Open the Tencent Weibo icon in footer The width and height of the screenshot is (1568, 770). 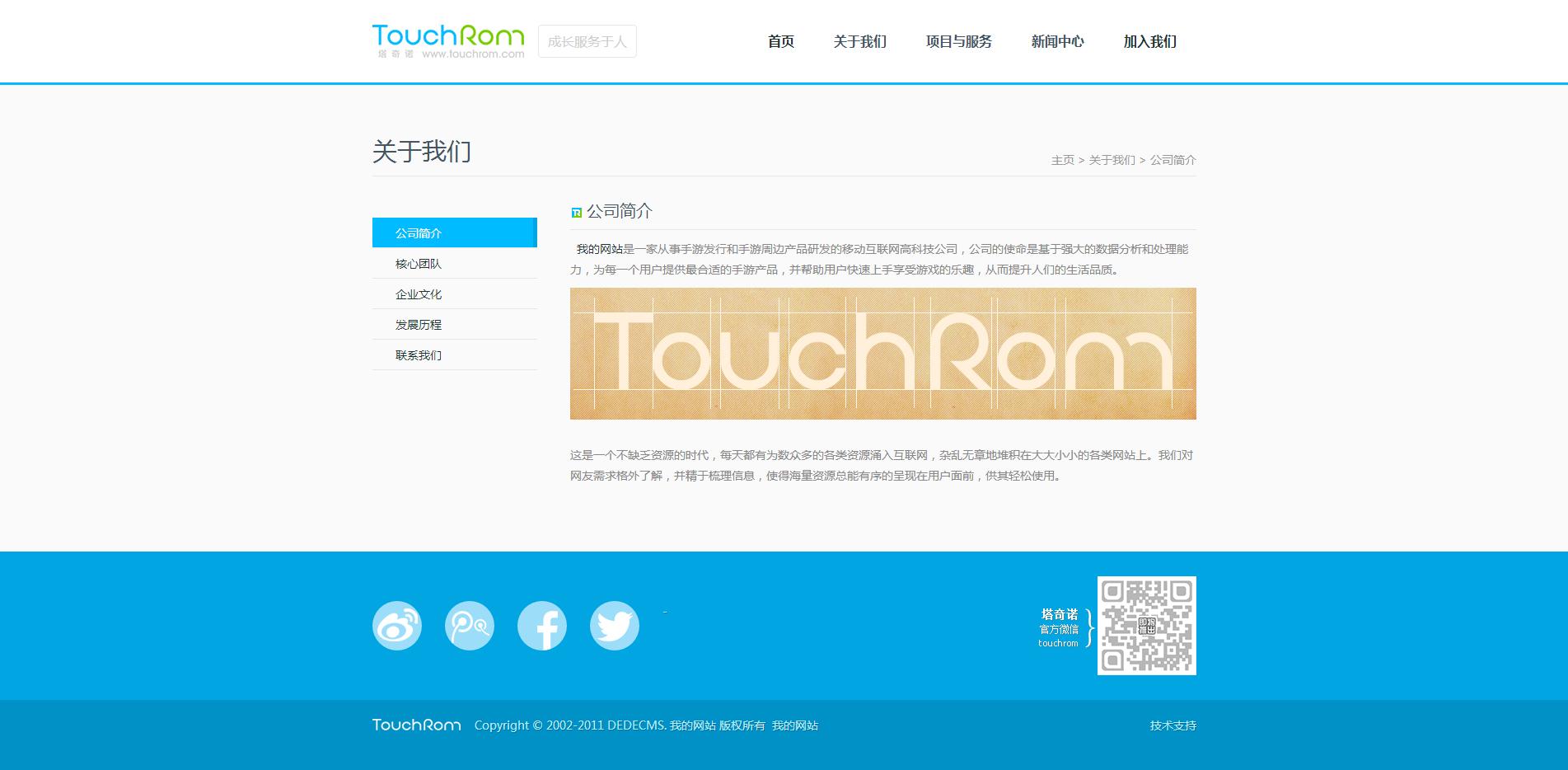pyautogui.click(x=470, y=626)
